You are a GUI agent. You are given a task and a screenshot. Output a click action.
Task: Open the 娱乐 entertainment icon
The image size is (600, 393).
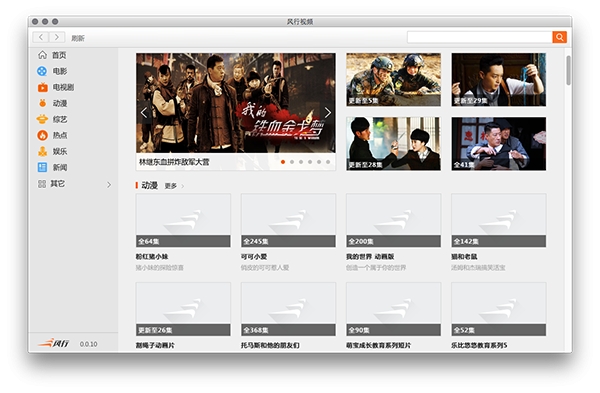coord(42,152)
